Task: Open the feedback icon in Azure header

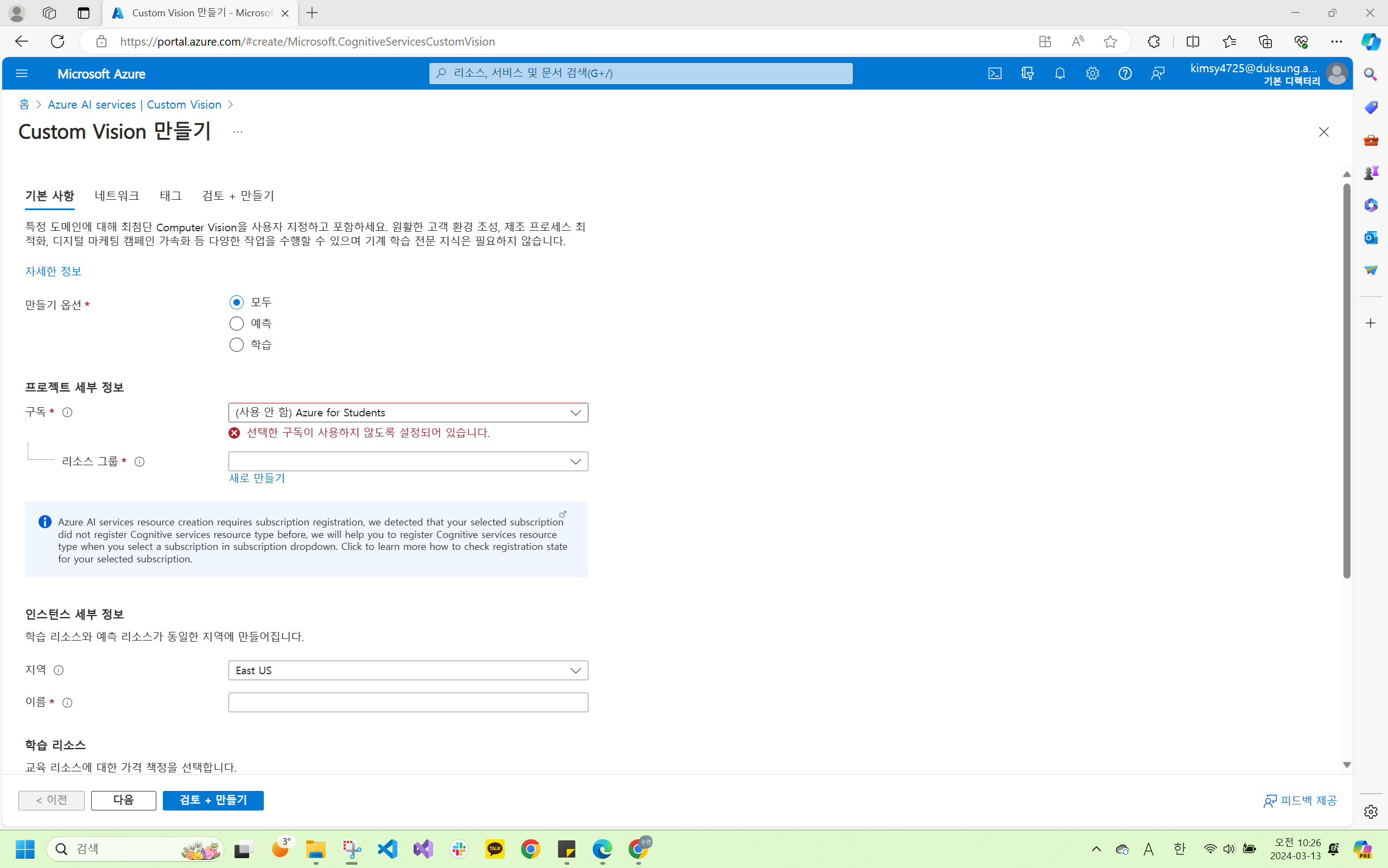Action: [x=1158, y=73]
